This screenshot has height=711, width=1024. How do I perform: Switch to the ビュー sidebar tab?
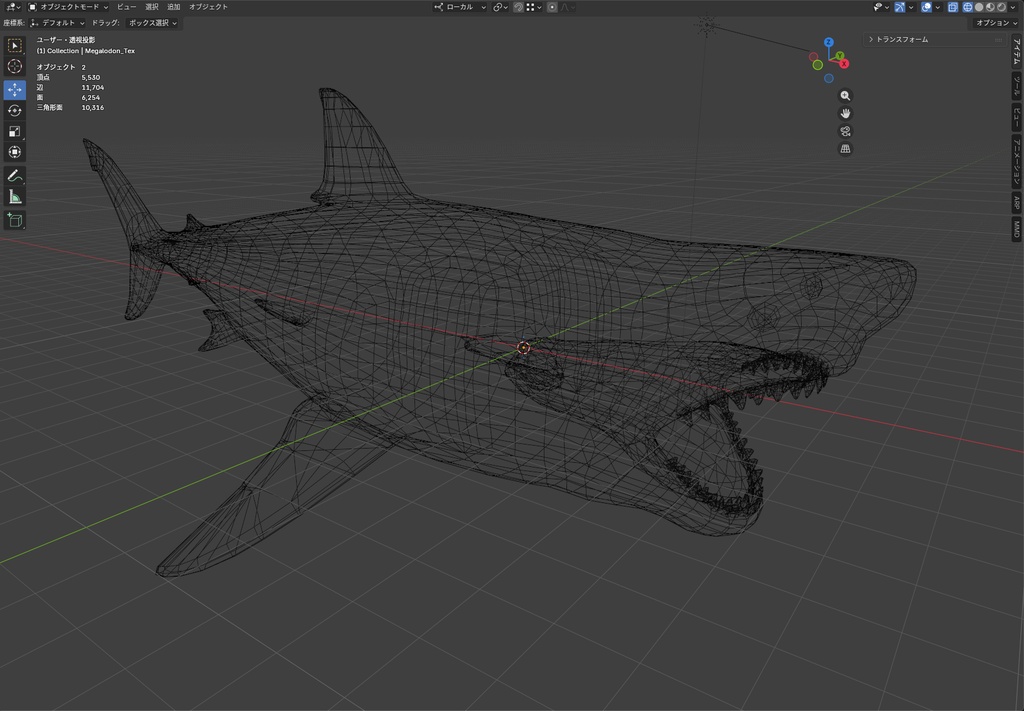1017,118
